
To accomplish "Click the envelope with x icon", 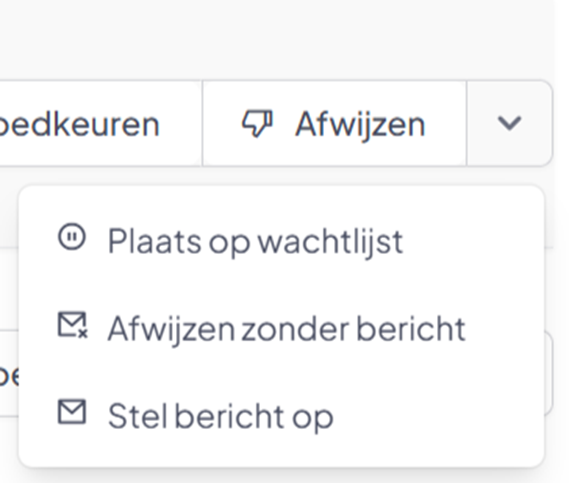I will 73,325.
